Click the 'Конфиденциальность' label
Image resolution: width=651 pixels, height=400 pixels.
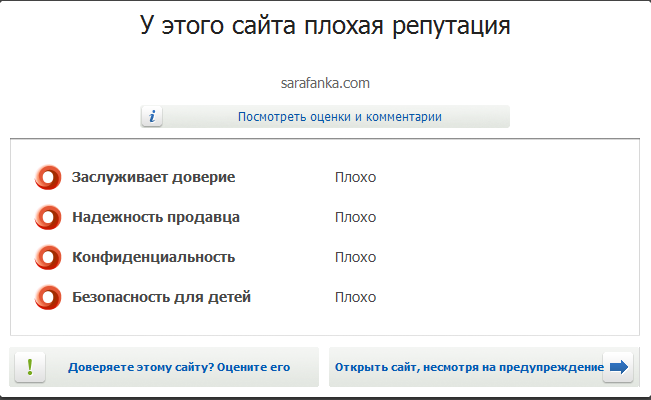pyautogui.click(x=154, y=257)
